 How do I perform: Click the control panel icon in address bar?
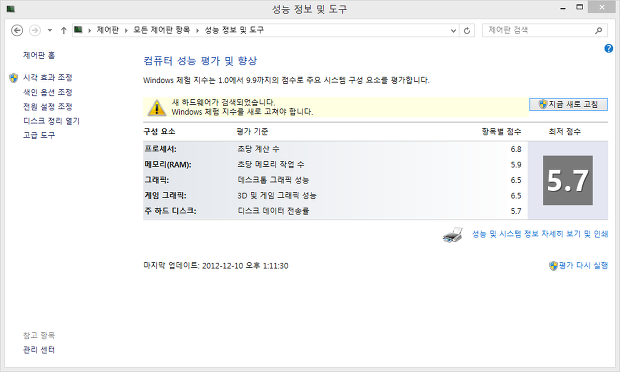(78, 30)
